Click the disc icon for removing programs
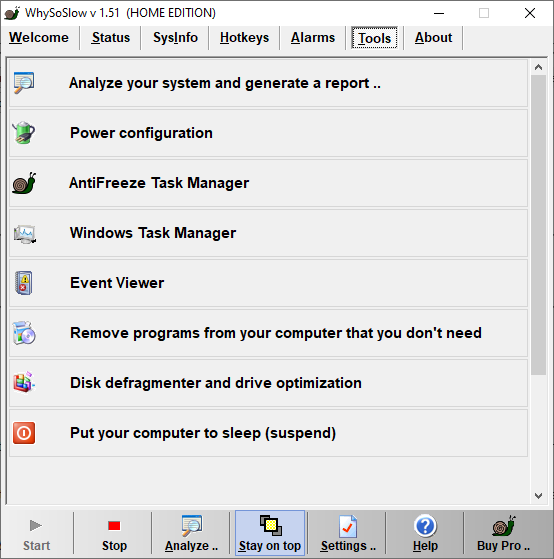554x559 pixels. (24, 333)
